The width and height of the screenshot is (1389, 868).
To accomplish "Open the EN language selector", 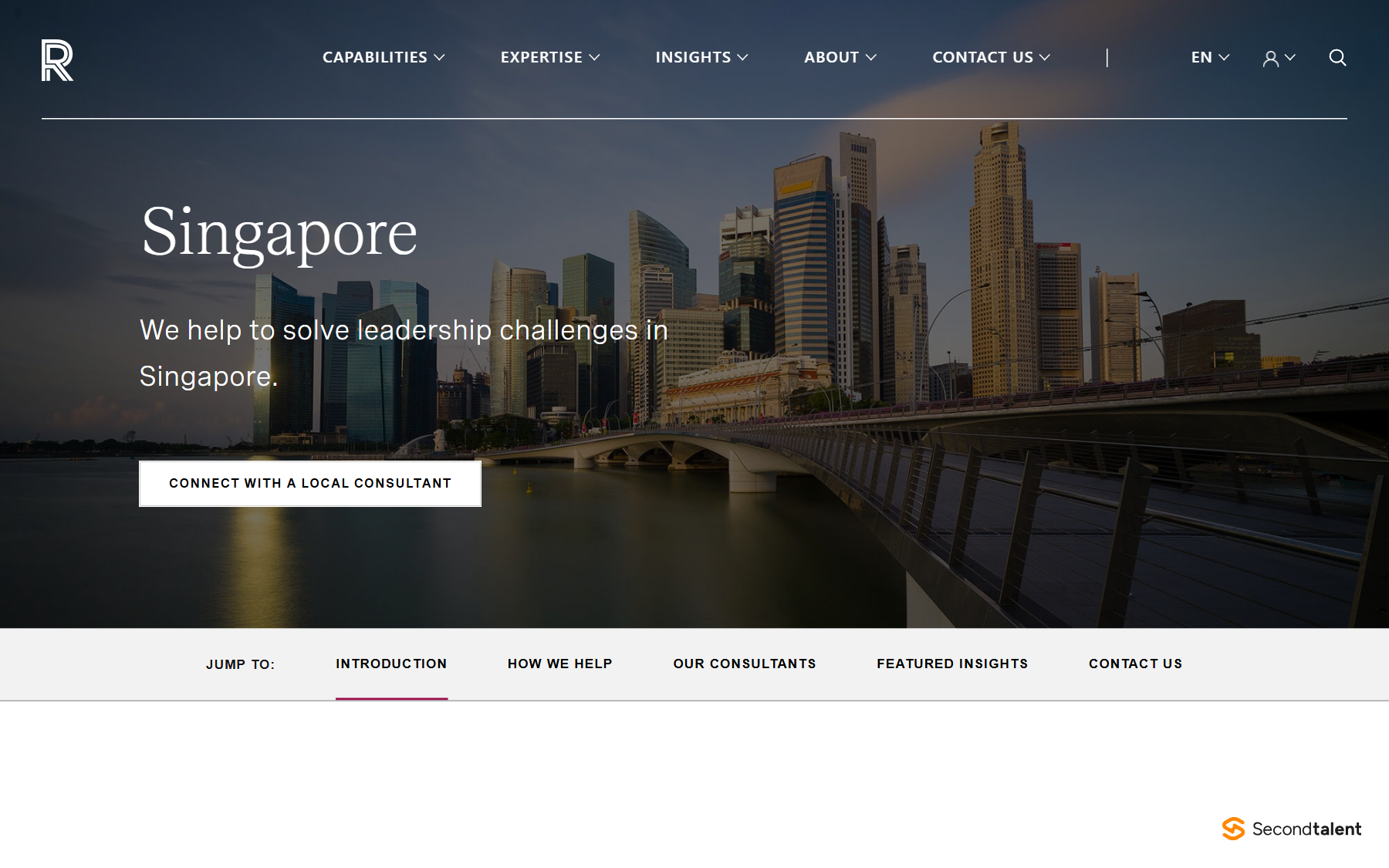I will (1210, 57).
